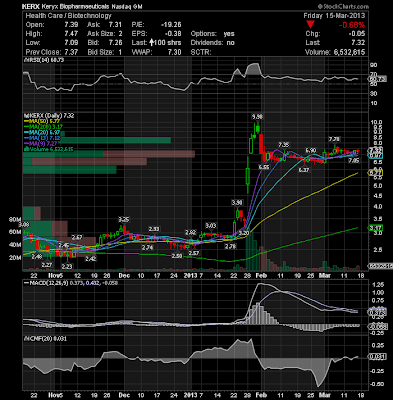The width and height of the screenshot is (393, 400).
Task: Click the Low value "7.09"
Action: [71, 43]
